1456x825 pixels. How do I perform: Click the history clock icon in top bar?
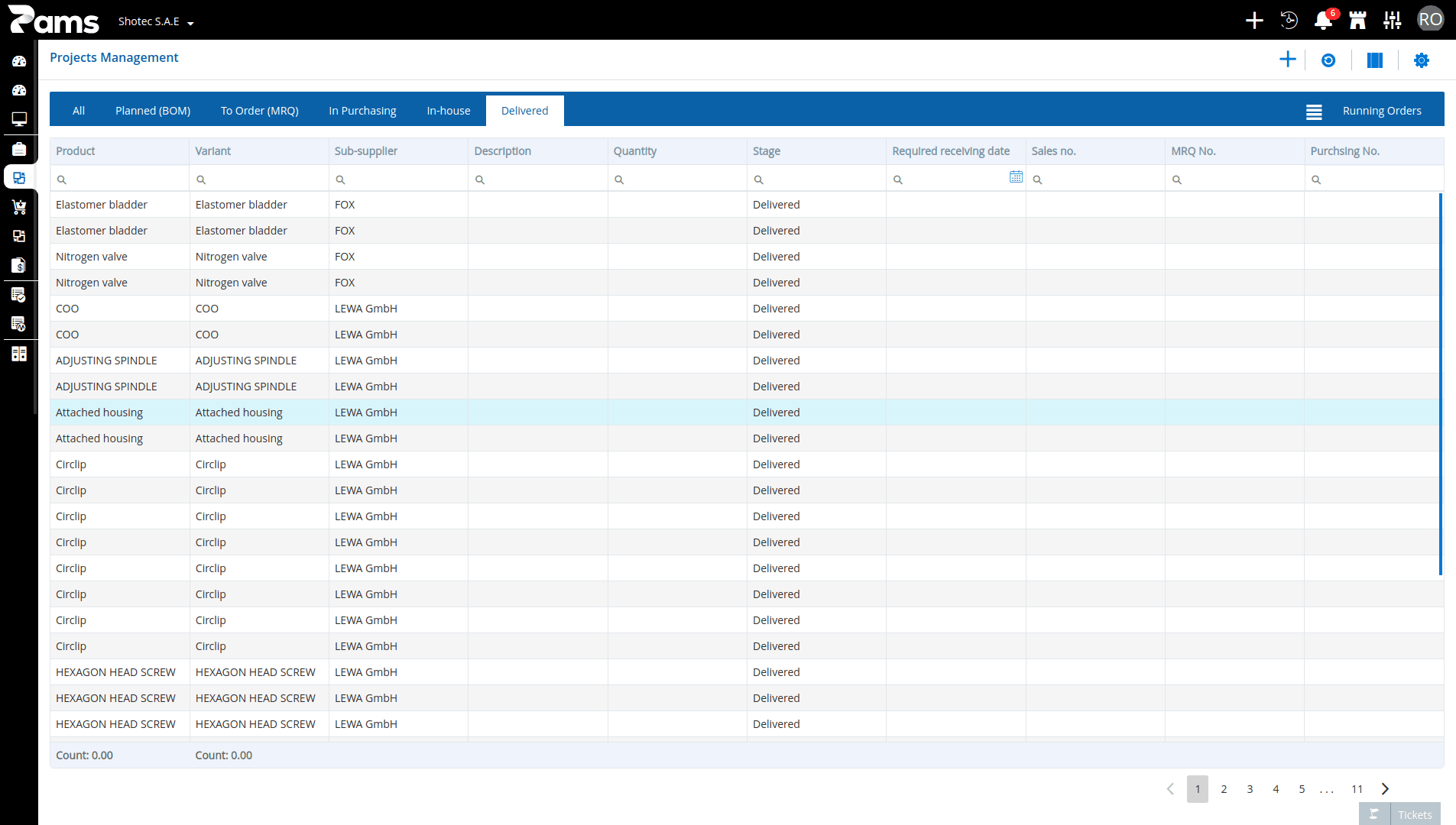click(1289, 21)
